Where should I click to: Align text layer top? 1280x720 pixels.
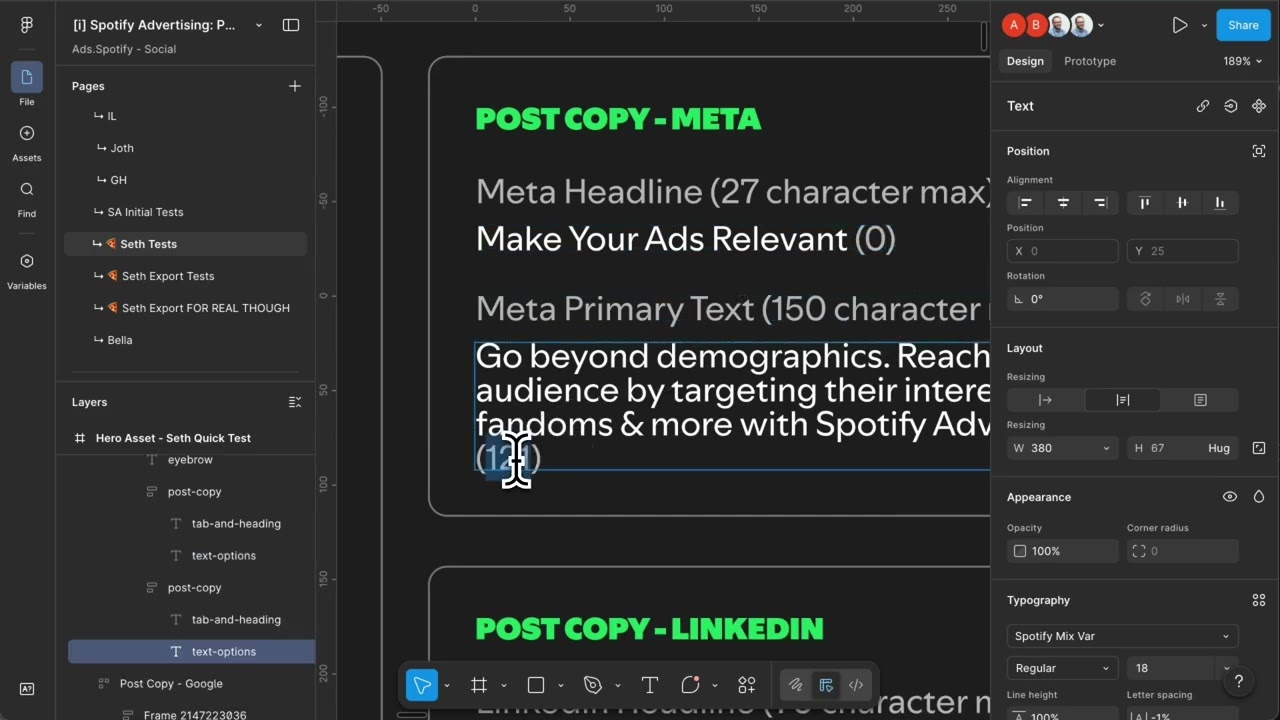click(1145, 203)
